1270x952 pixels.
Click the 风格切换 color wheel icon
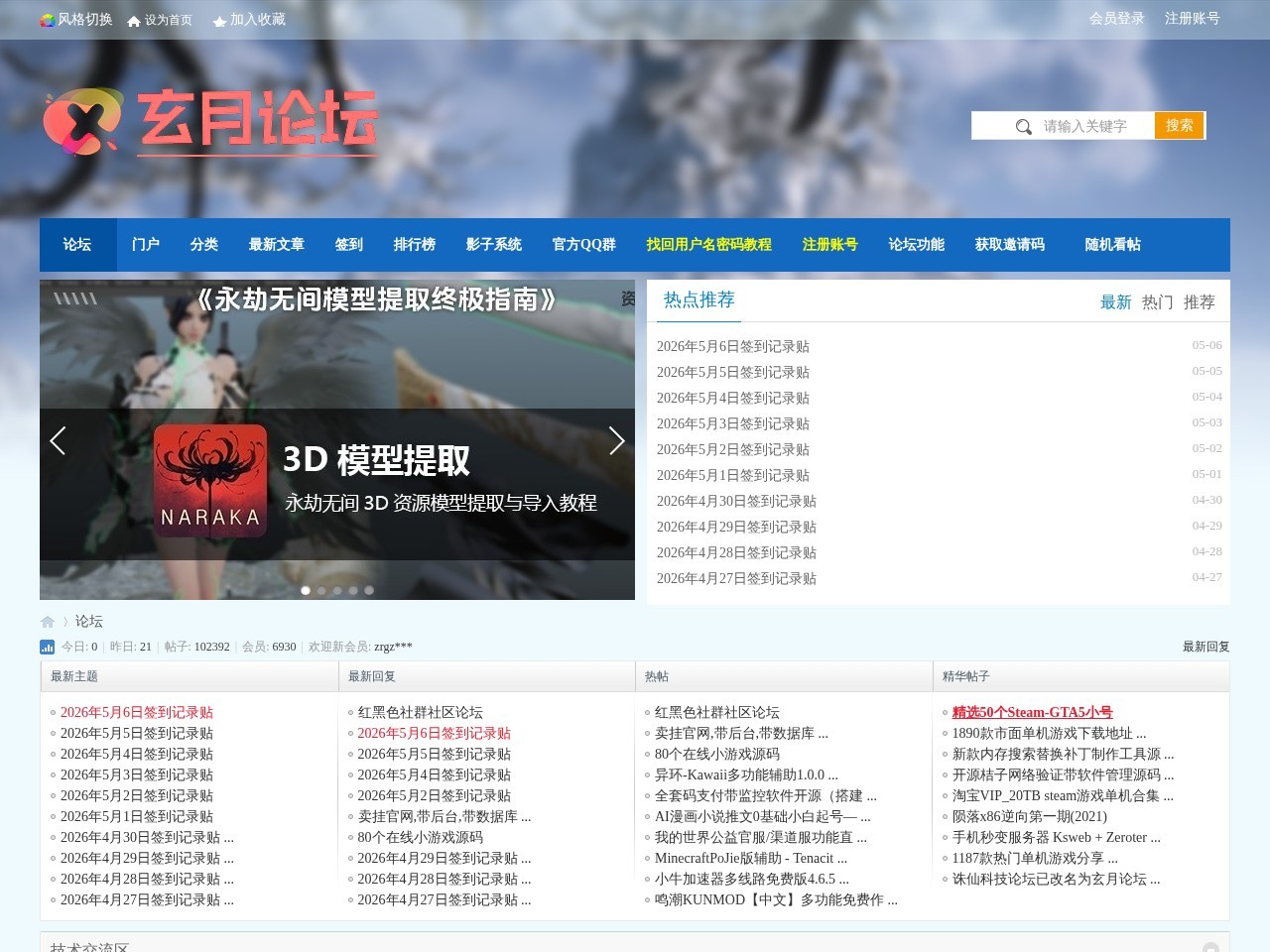click(x=47, y=20)
